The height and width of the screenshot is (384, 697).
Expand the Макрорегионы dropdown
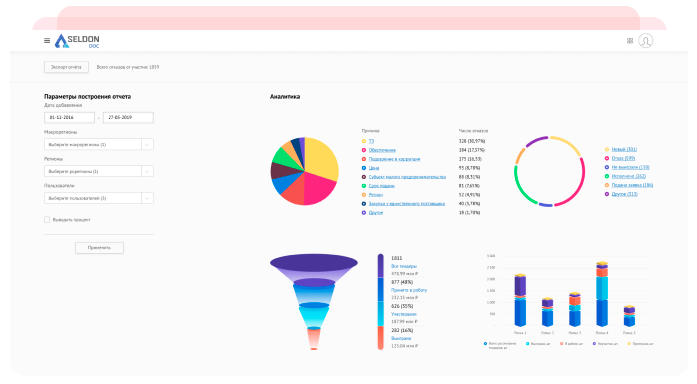pos(99,144)
